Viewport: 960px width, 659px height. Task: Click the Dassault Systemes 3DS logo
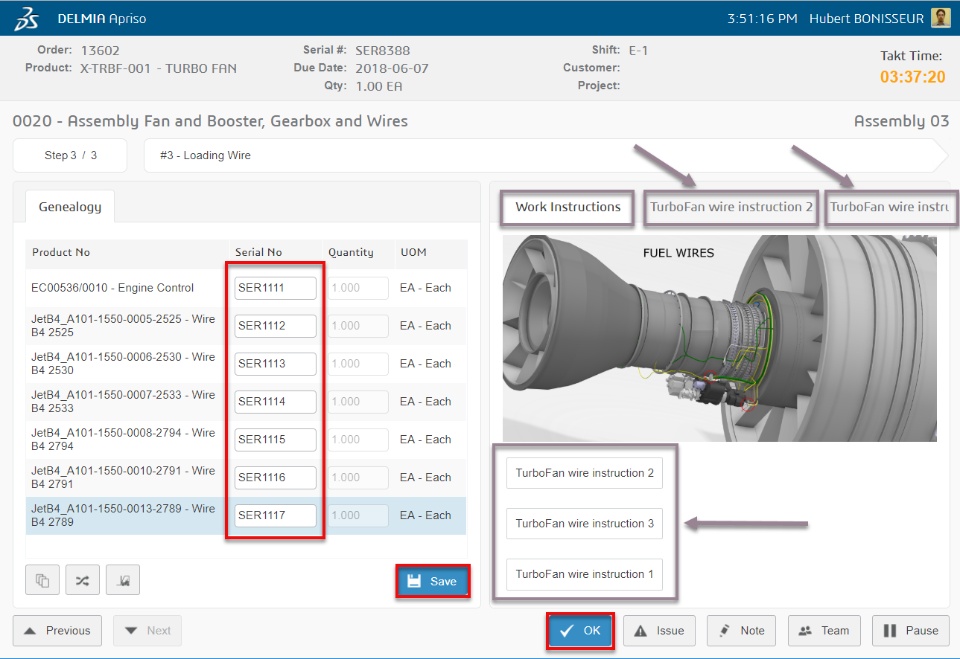[26, 18]
